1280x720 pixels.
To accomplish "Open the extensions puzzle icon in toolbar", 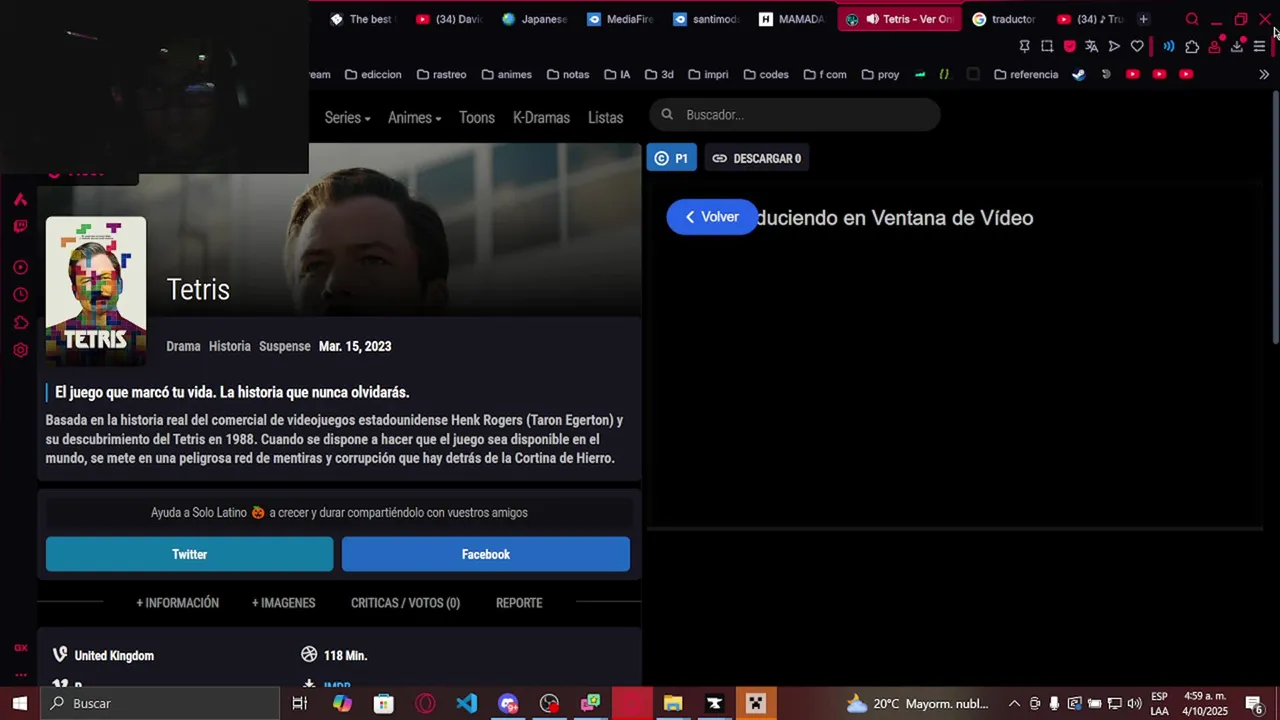I will coord(1192,46).
